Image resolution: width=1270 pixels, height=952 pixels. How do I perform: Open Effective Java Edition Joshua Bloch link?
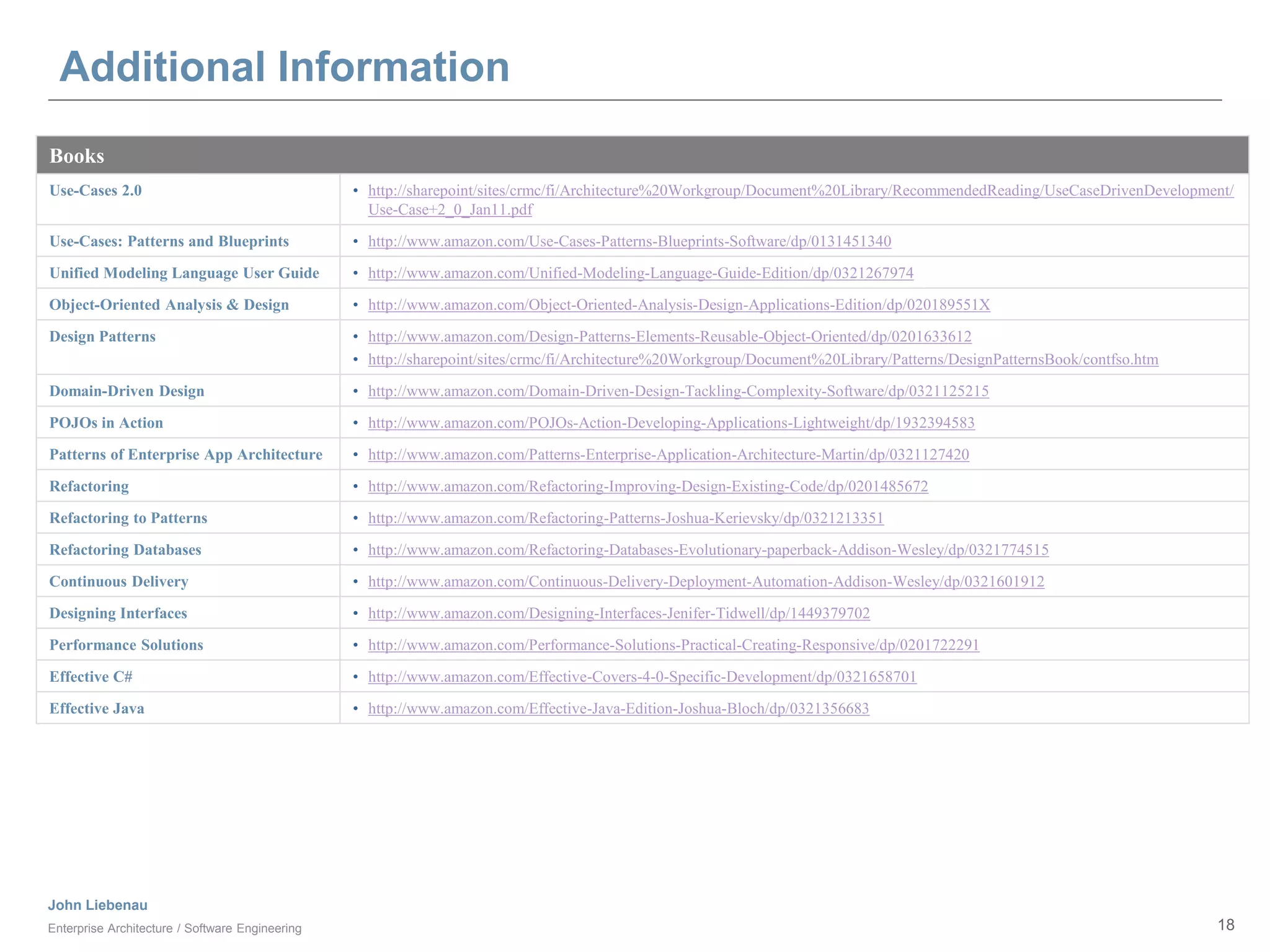tap(618, 708)
